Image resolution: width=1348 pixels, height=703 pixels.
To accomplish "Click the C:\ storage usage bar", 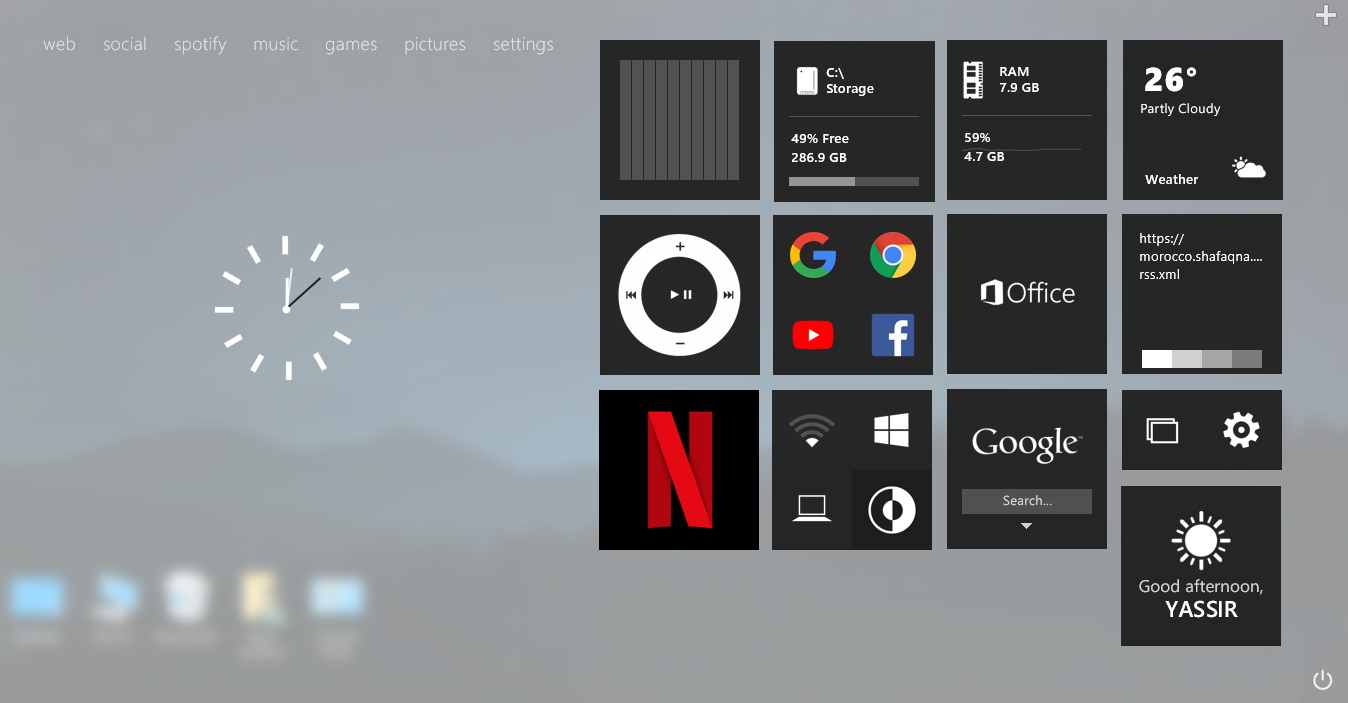I will tap(854, 181).
